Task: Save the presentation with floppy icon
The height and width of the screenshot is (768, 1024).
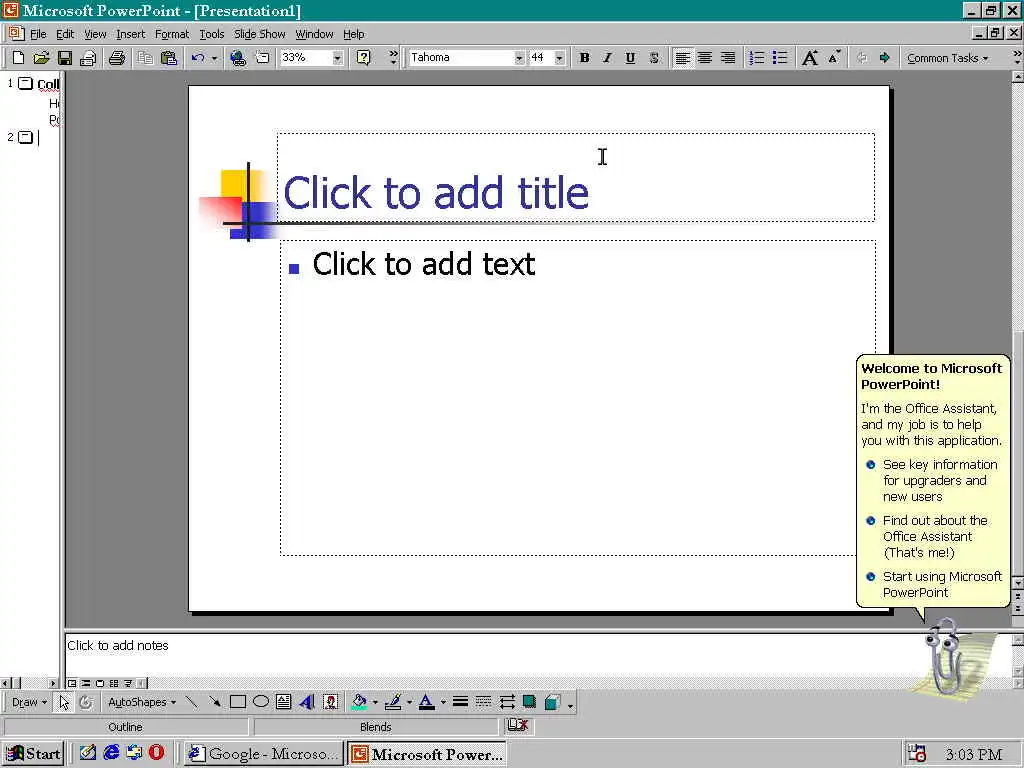Action: (64, 58)
